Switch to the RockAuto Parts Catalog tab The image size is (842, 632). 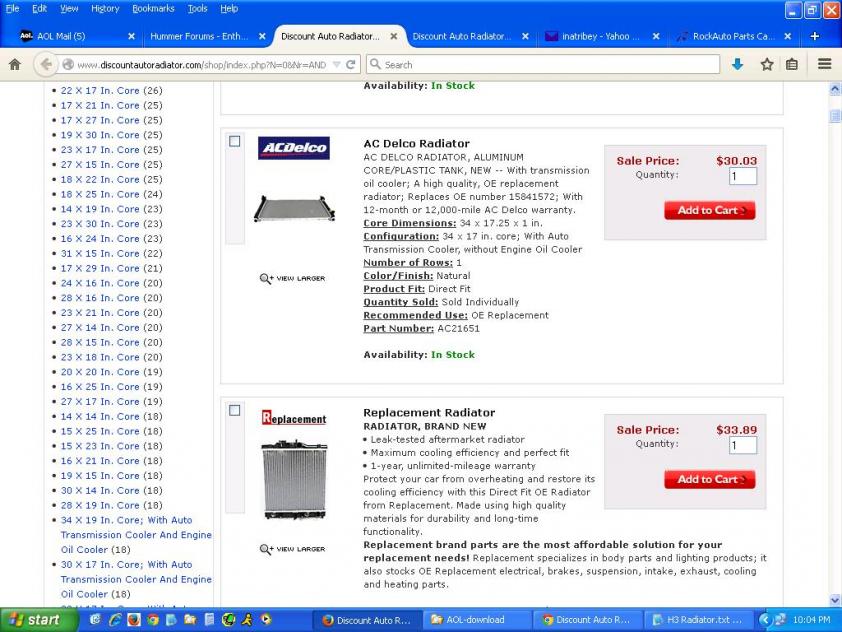point(733,36)
